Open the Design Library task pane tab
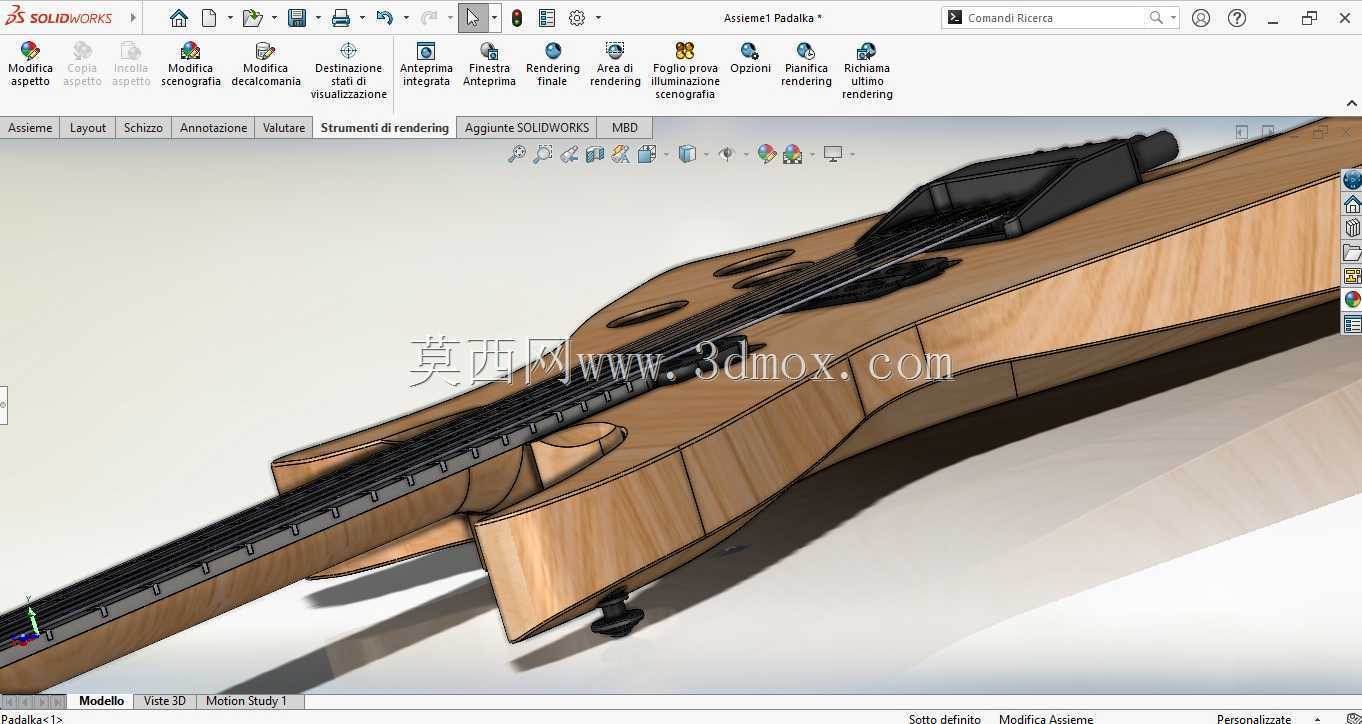This screenshot has width=1362, height=724. tap(1352, 228)
